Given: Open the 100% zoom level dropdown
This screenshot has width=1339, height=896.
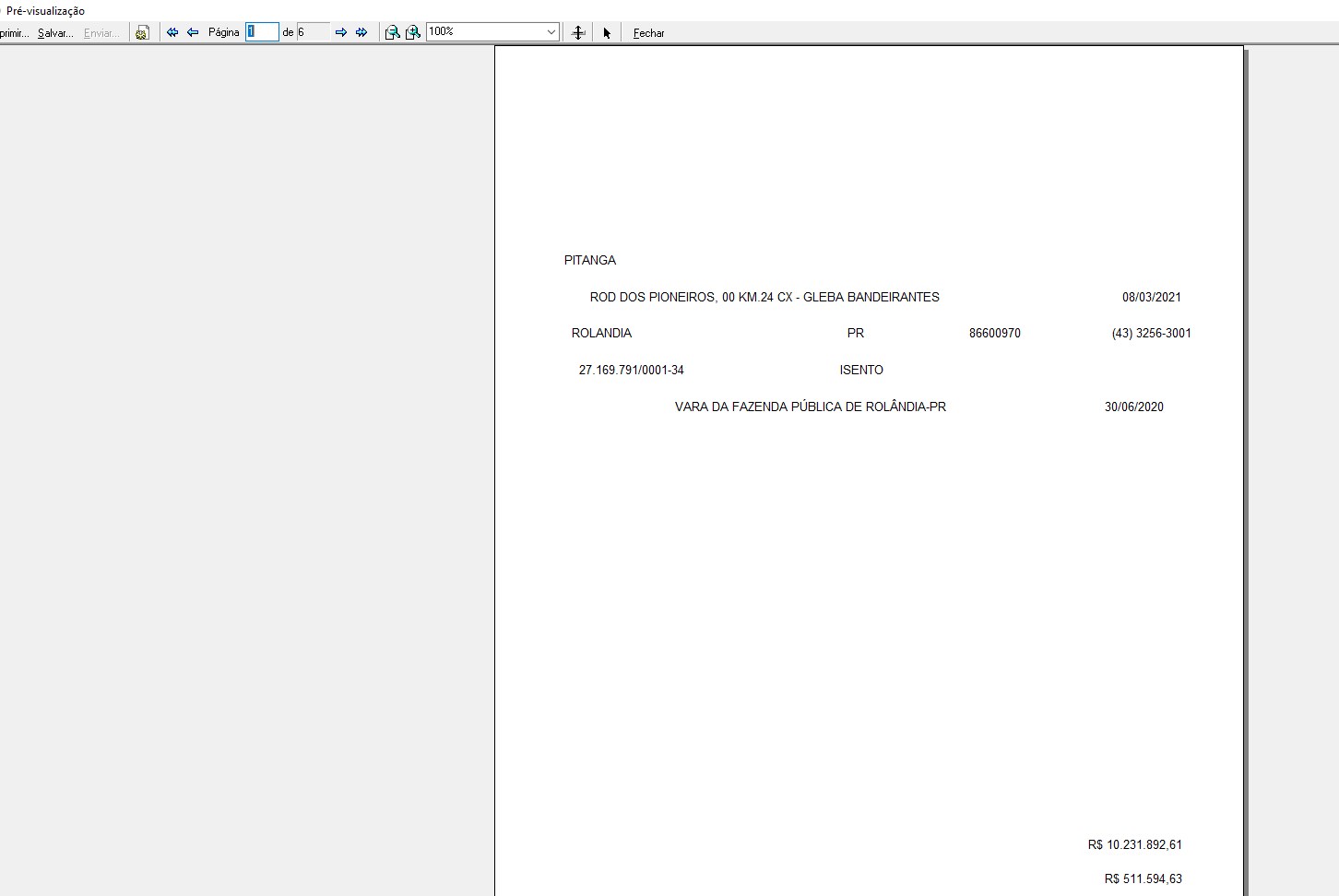Looking at the screenshot, I should (551, 32).
